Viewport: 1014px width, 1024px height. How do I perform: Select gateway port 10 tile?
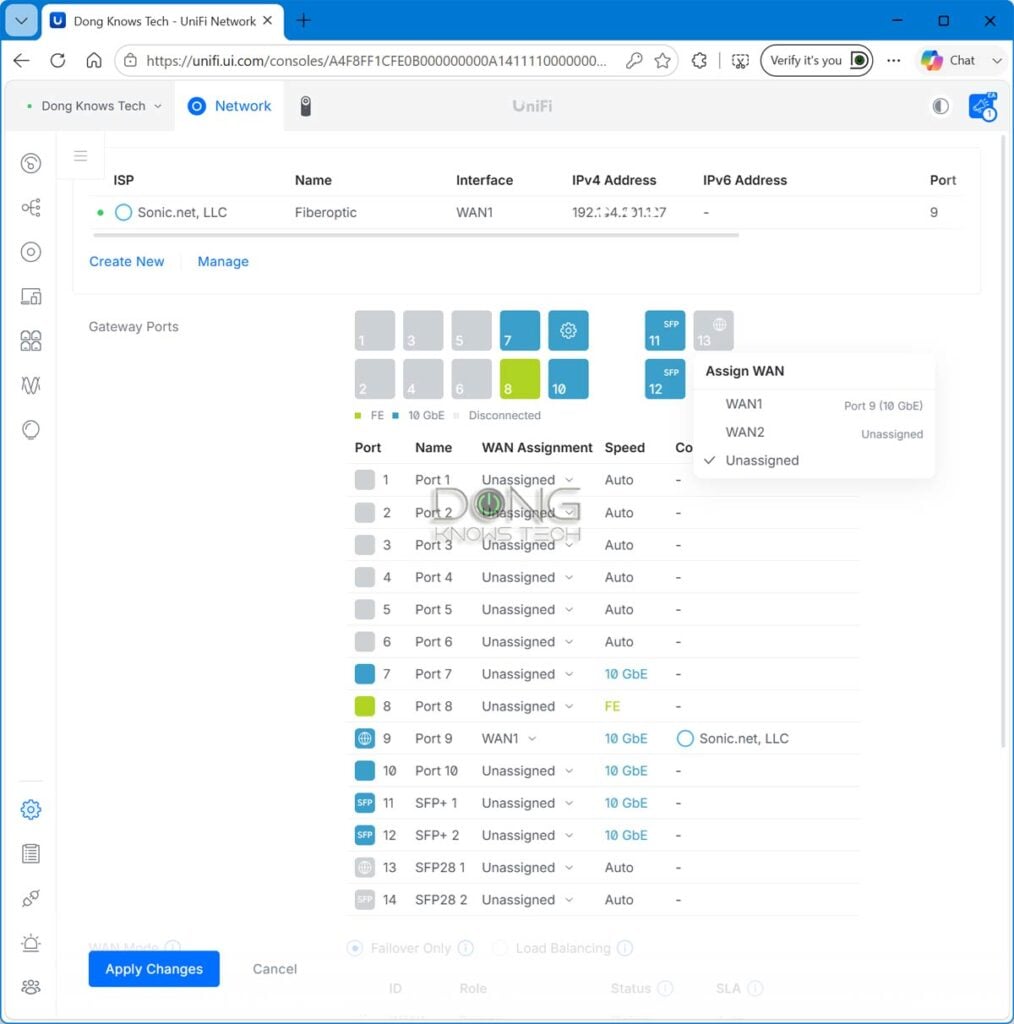pos(568,379)
